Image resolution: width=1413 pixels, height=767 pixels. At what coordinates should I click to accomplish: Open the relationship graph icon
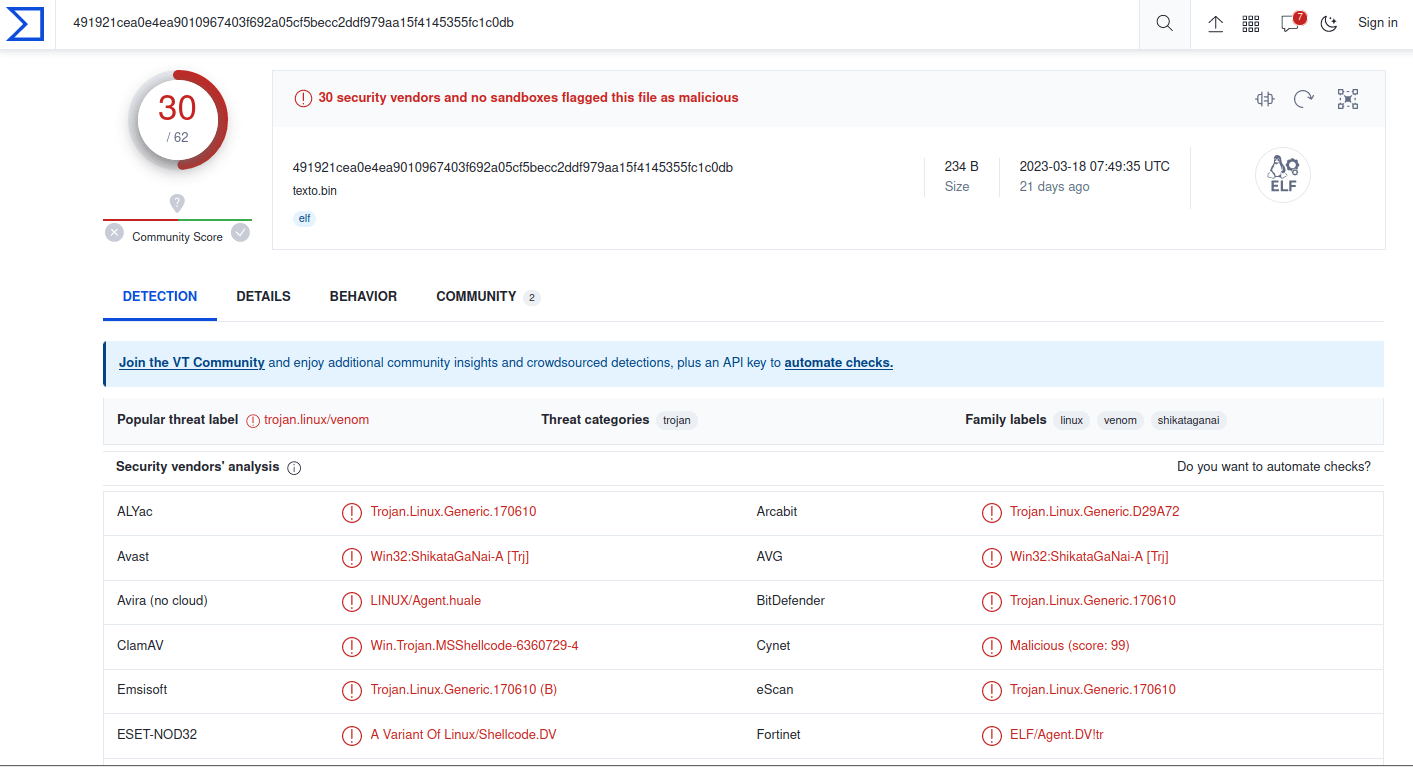click(x=1348, y=98)
